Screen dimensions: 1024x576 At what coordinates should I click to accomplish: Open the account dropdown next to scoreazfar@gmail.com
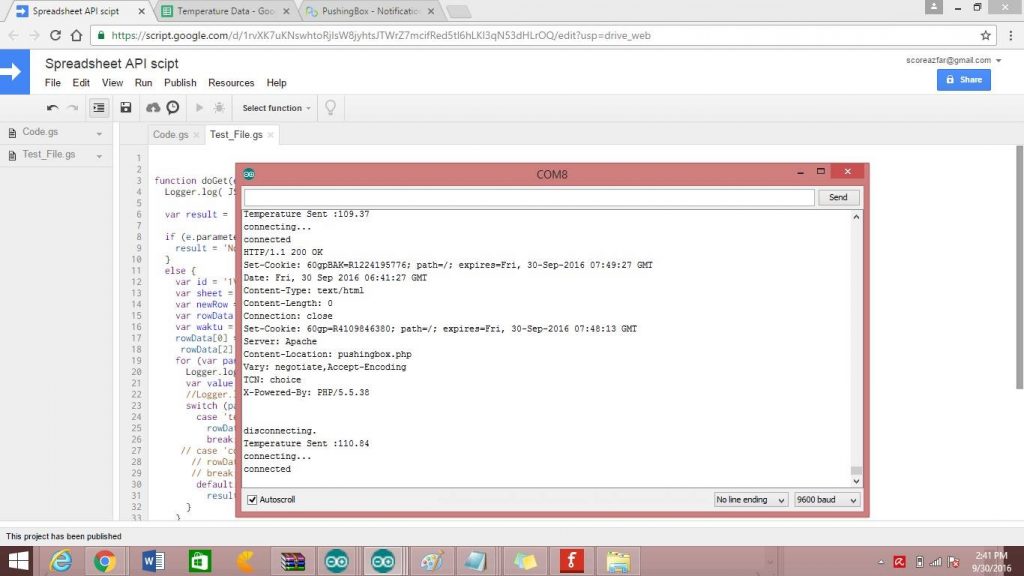coord(999,60)
